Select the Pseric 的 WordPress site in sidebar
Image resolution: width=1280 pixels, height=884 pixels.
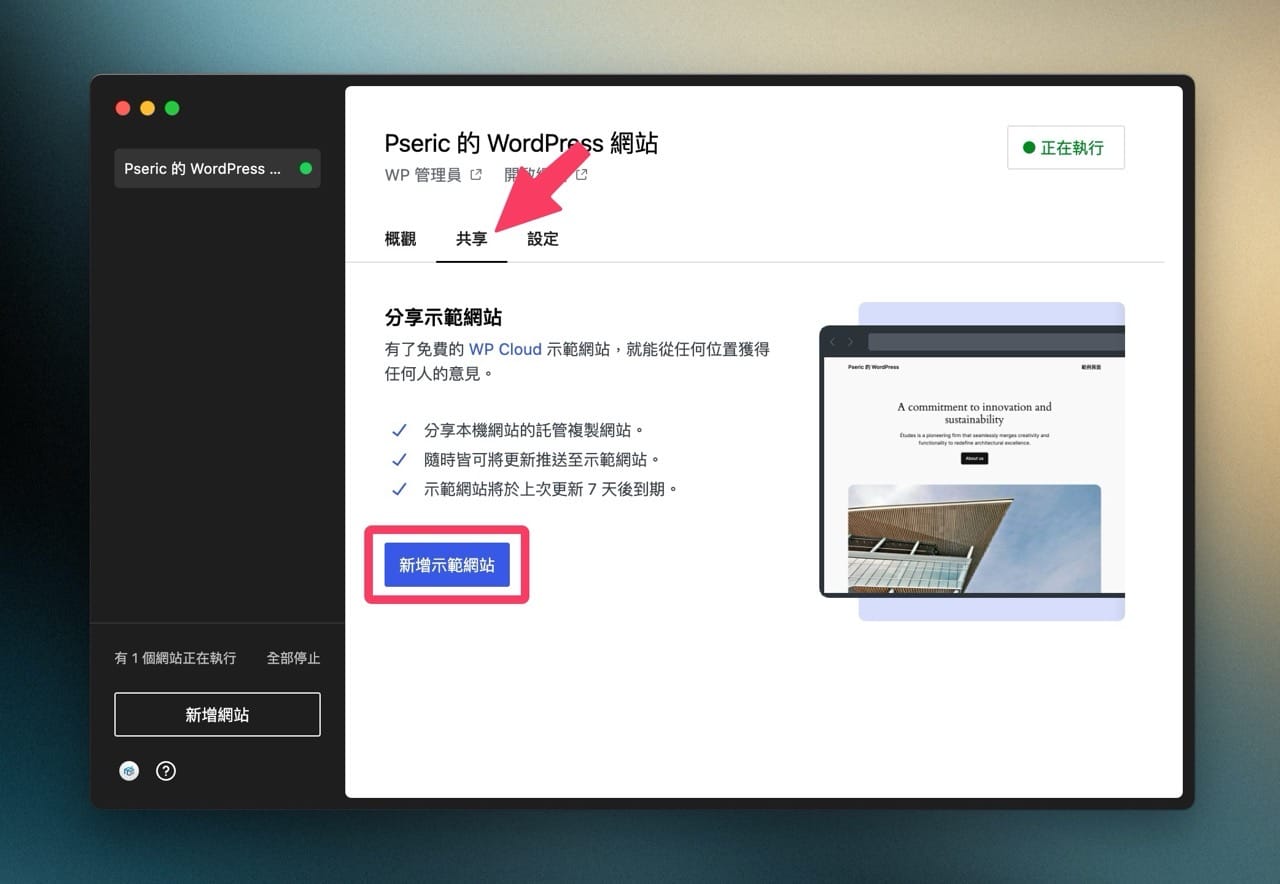point(217,168)
